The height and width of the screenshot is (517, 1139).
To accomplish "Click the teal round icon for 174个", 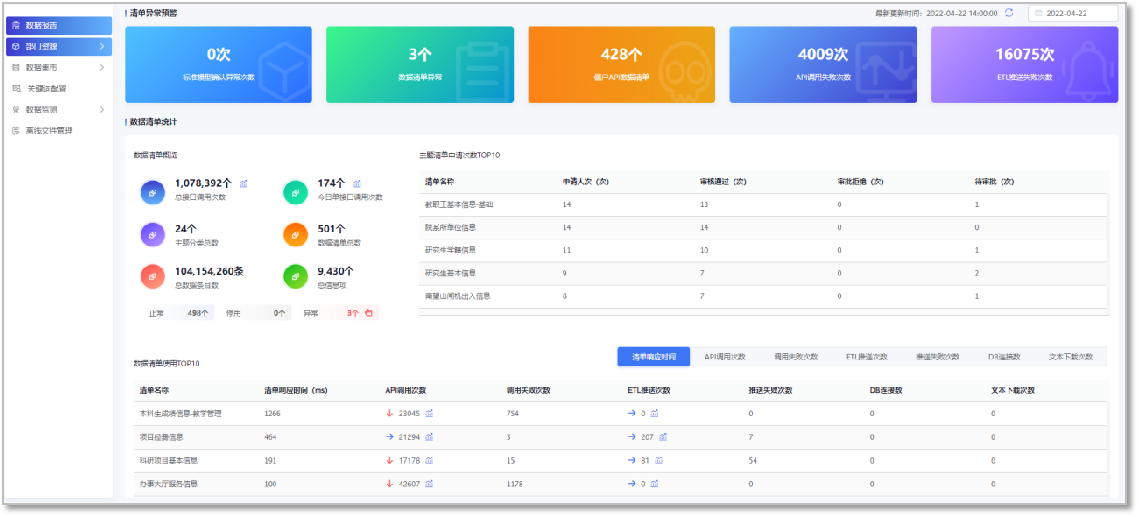I will (295, 192).
